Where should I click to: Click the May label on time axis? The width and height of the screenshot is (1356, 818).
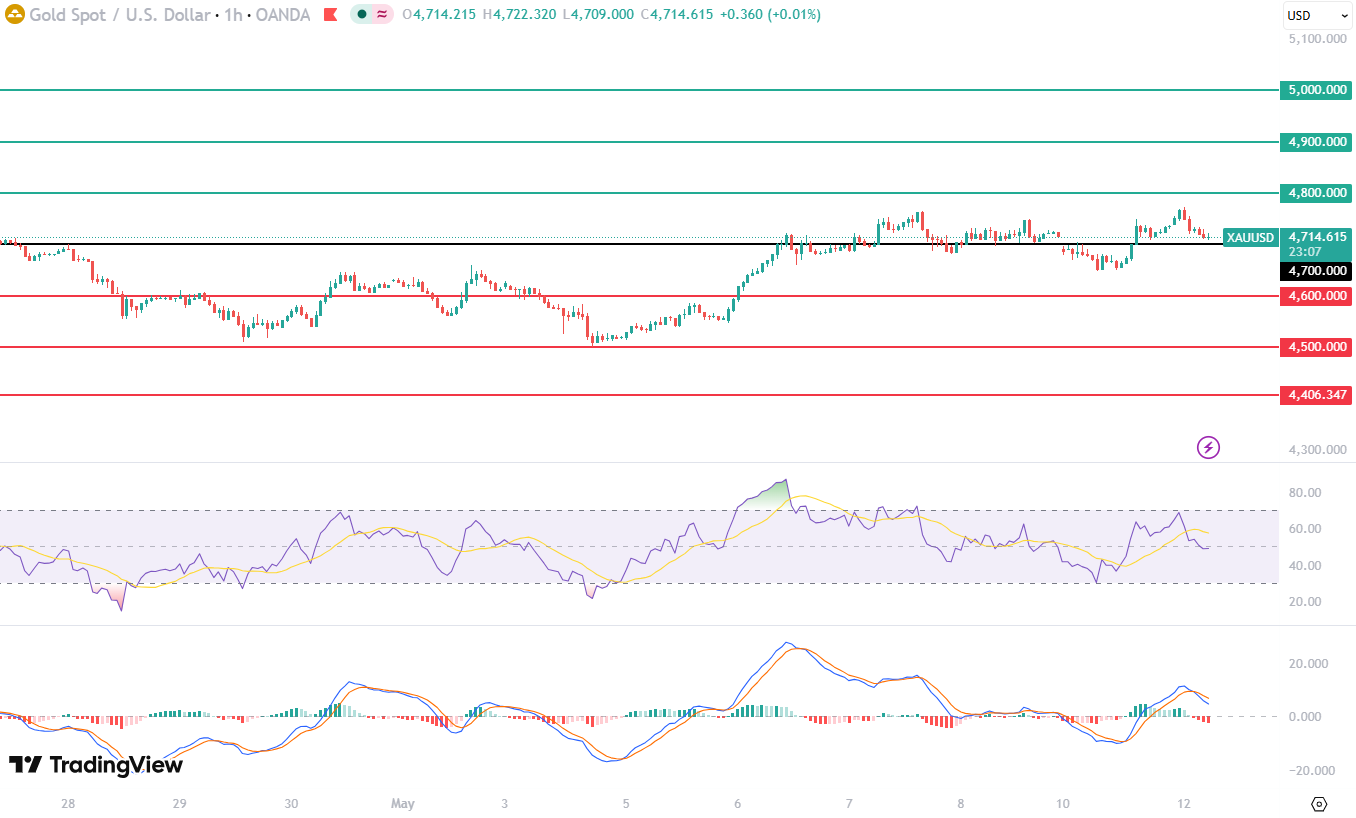click(x=402, y=804)
